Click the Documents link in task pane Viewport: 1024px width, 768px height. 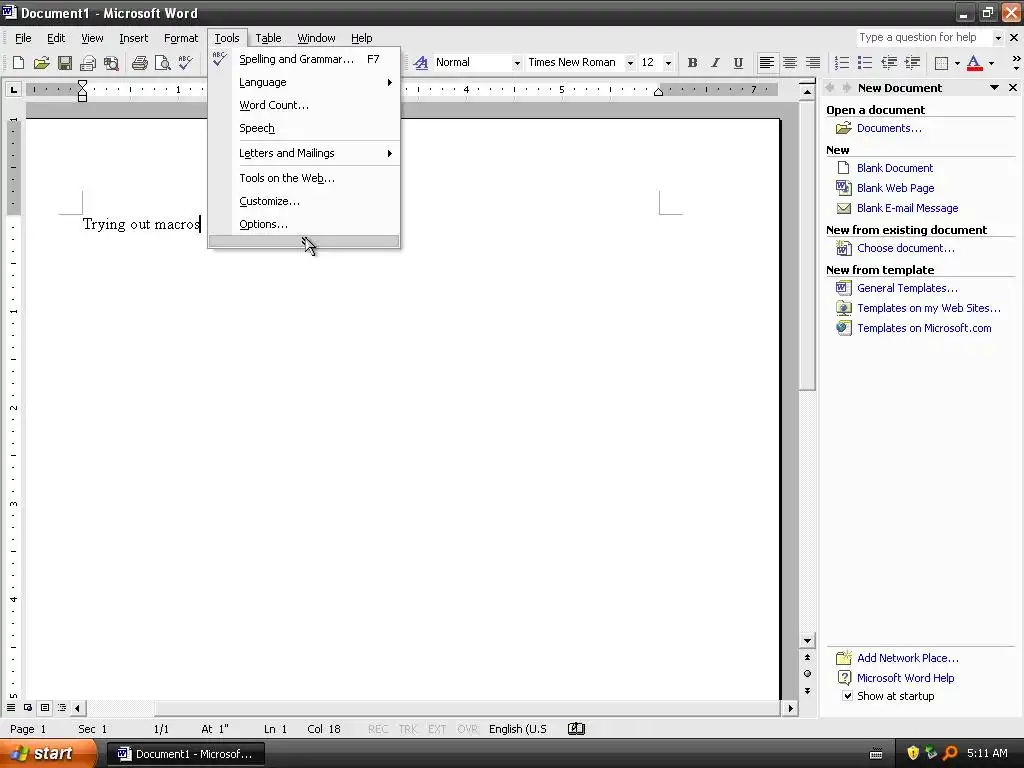tap(889, 128)
